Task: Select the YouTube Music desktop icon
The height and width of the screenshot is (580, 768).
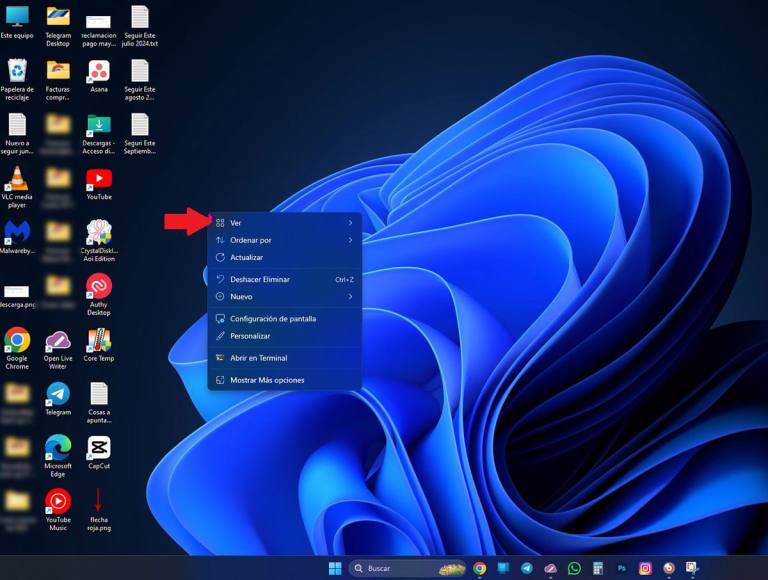Action: point(58,510)
